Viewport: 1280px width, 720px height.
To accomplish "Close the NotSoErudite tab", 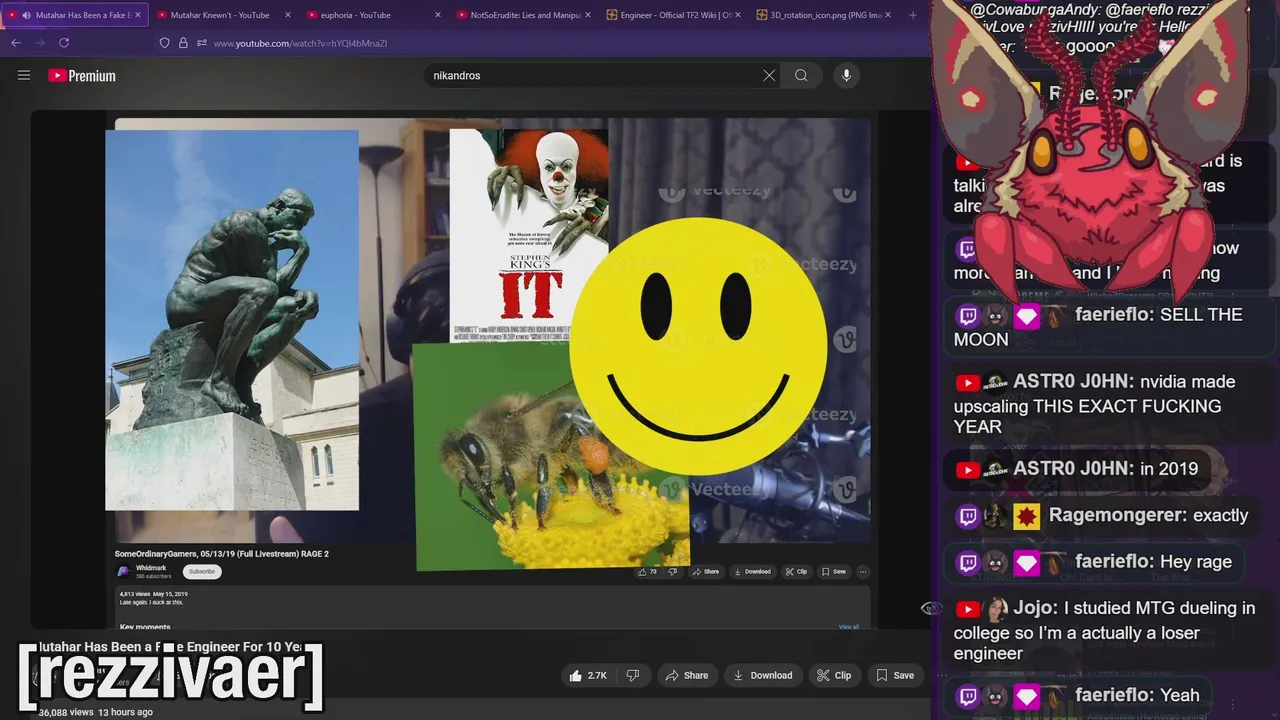I will click(587, 15).
